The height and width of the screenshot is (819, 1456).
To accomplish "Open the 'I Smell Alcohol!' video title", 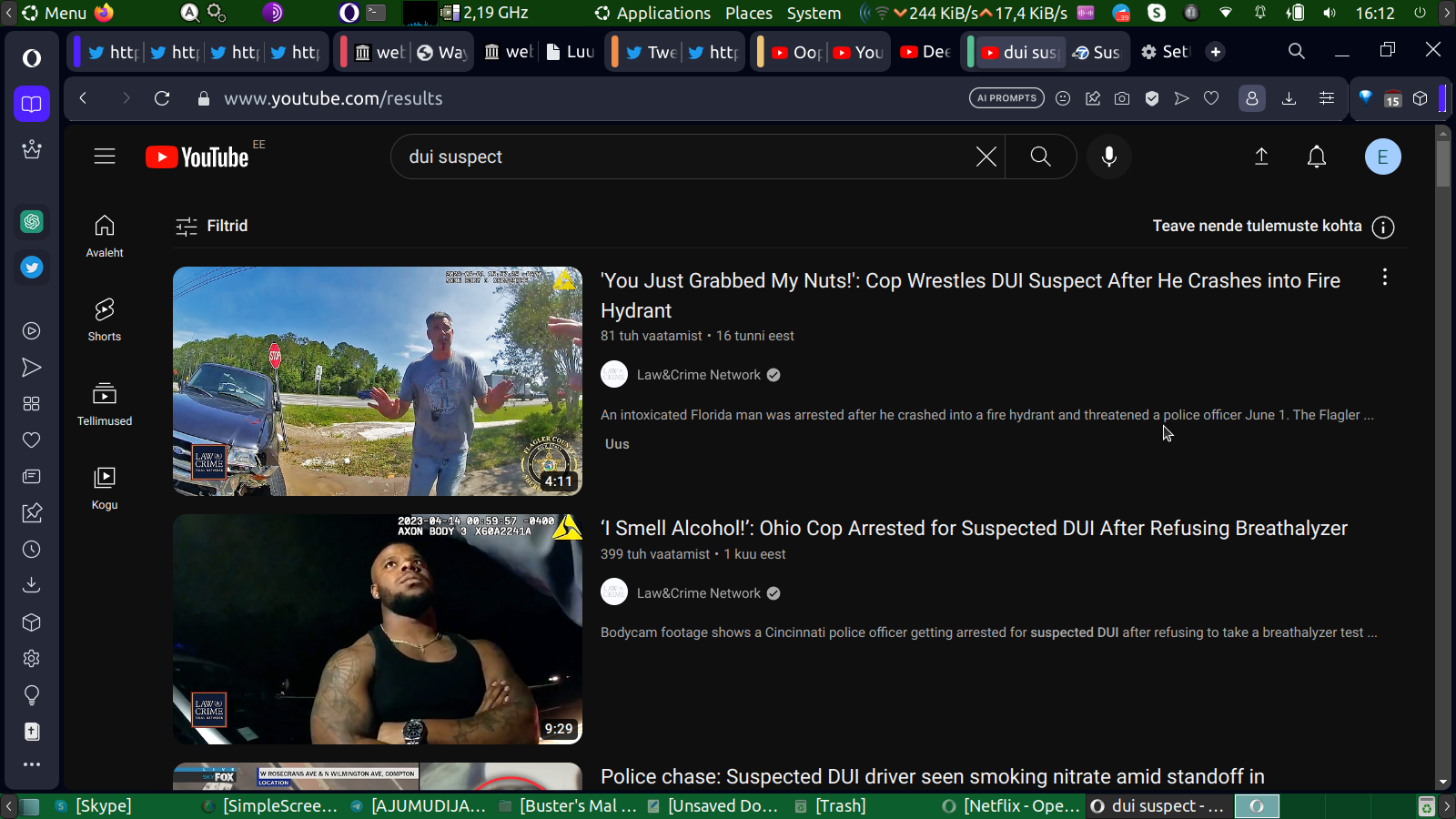I will tap(974, 529).
